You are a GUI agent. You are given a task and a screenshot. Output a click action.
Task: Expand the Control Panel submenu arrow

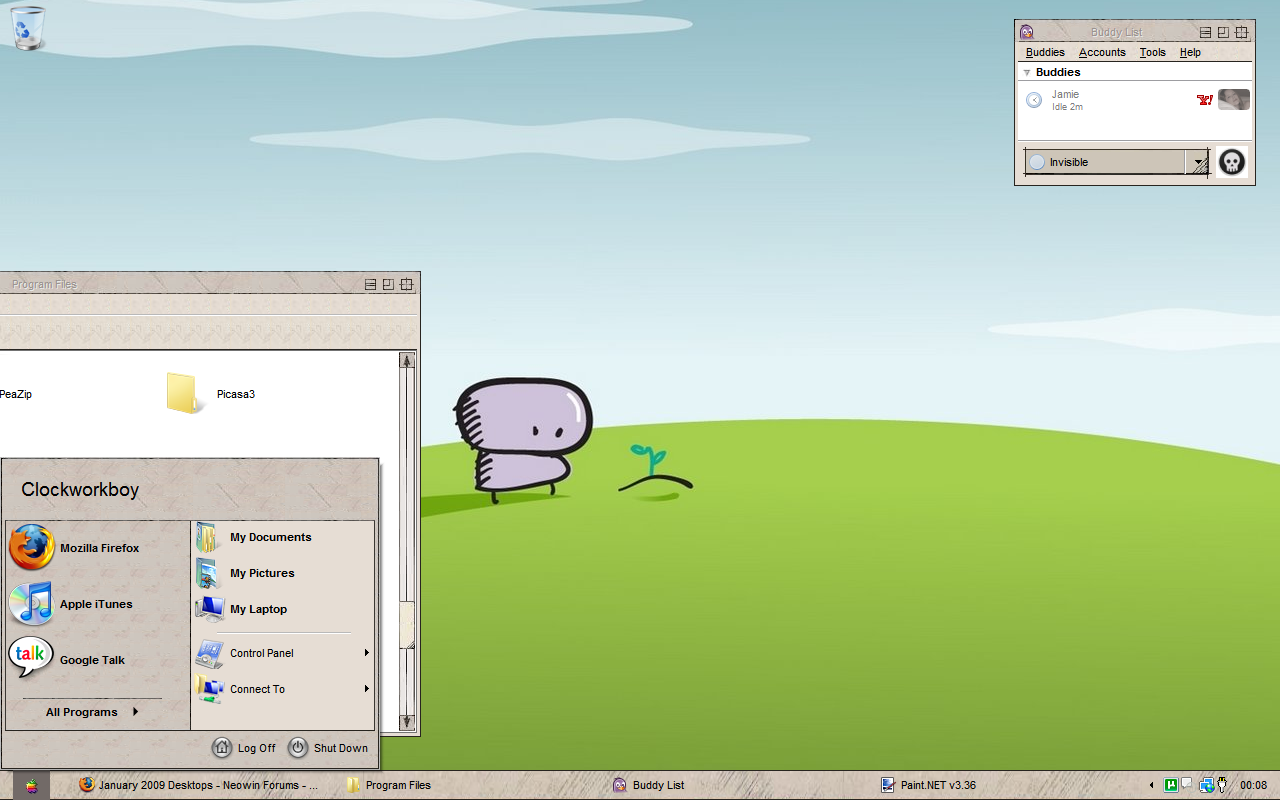367,653
